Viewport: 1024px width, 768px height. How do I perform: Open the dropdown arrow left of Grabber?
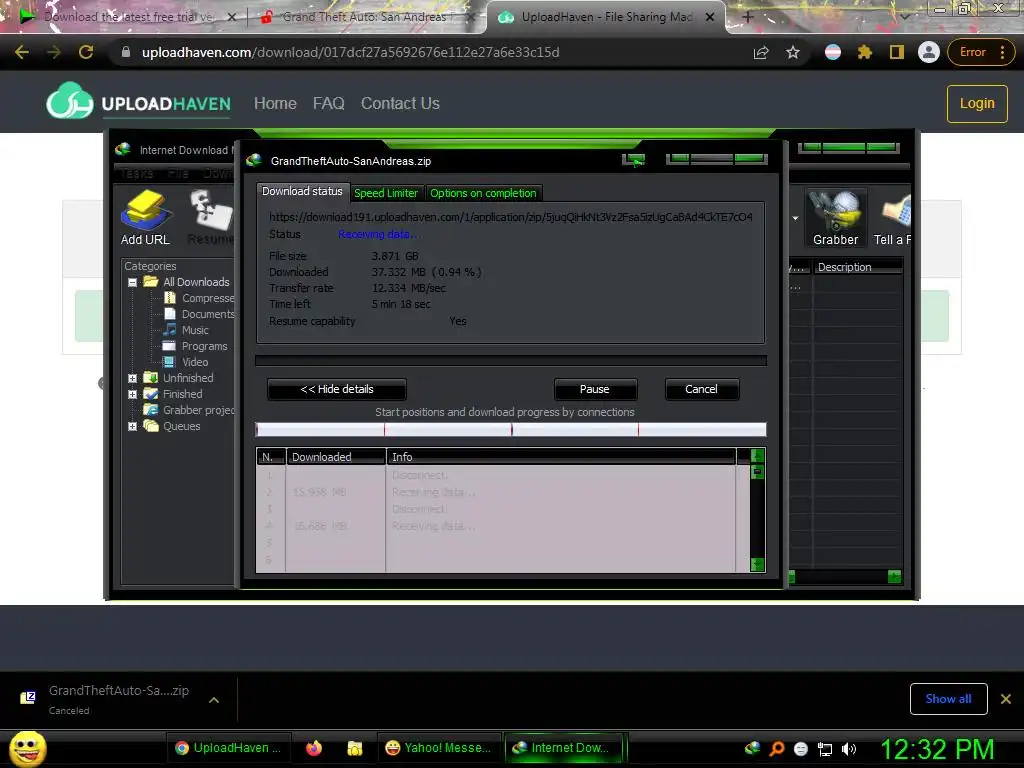(795, 218)
